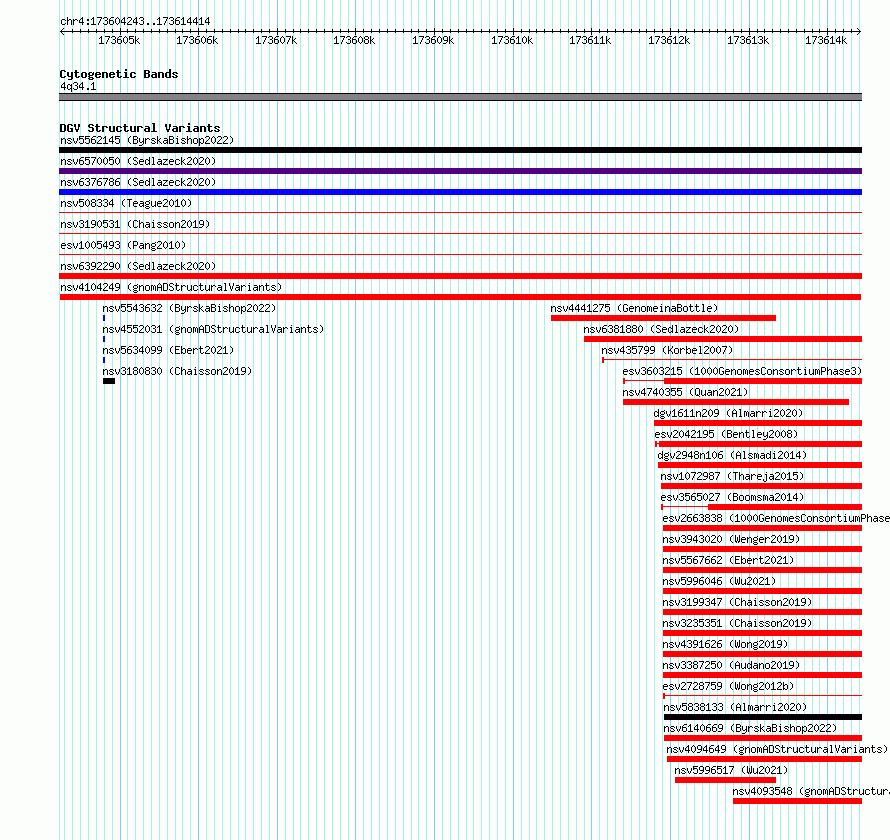Image resolution: width=890 pixels, height=840 pixels.
Task: Open the esv3565027 (Boomsma2014) label
Action: (732, 497)
